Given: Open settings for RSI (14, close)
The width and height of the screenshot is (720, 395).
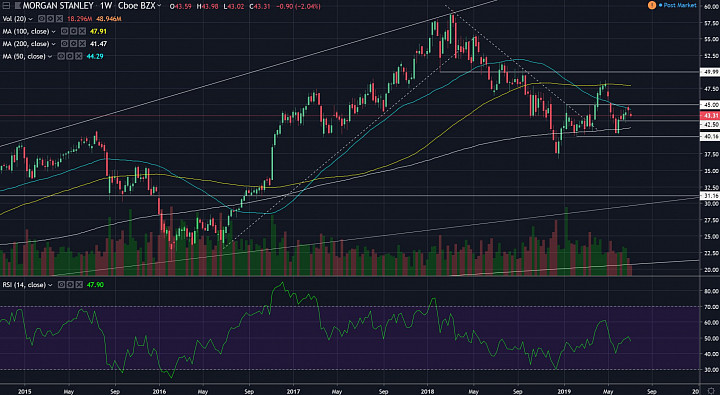Looking at the screenshot, I should (x=70, y=285).
